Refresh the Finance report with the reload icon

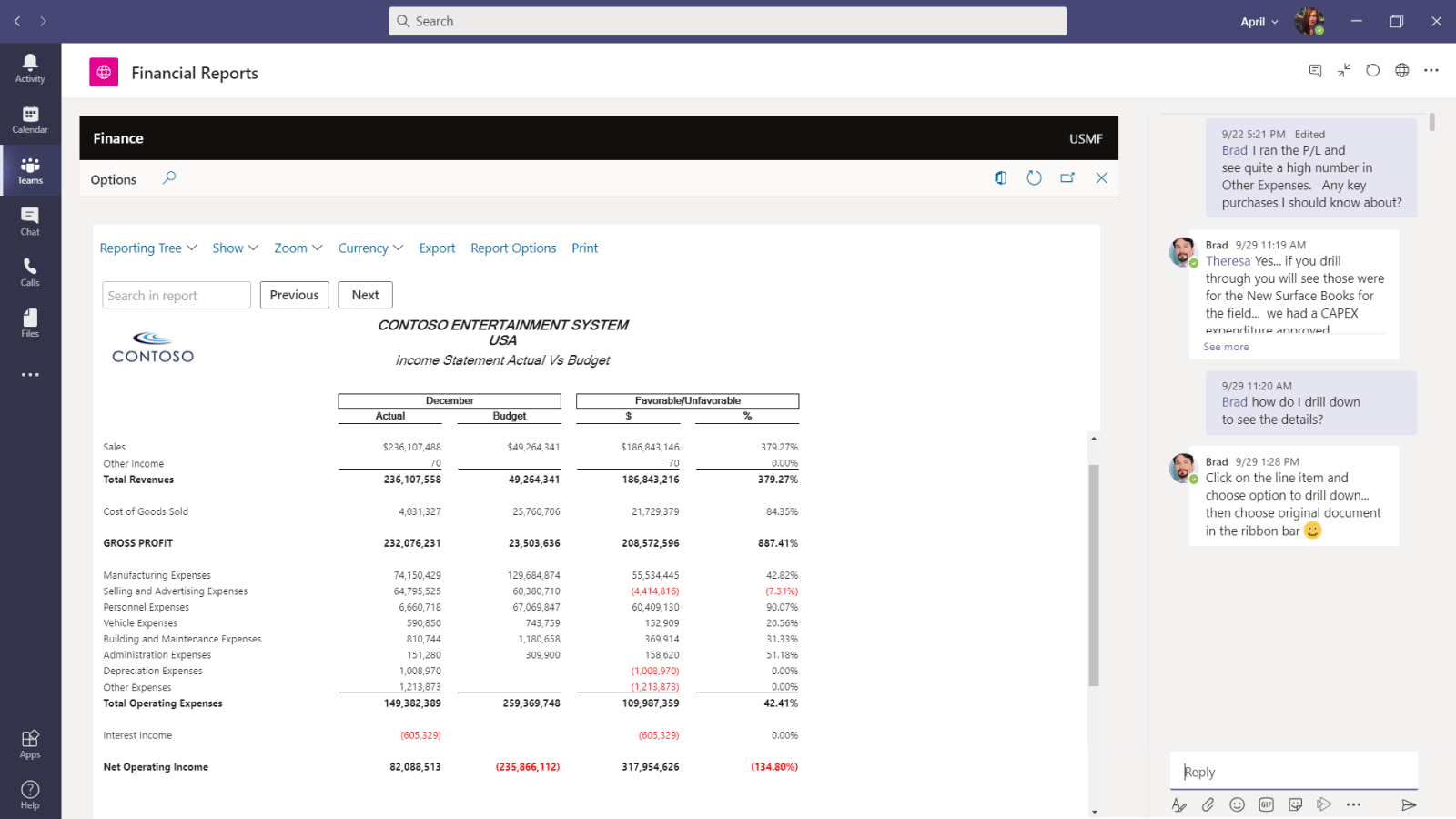[x=1034, y=177]
